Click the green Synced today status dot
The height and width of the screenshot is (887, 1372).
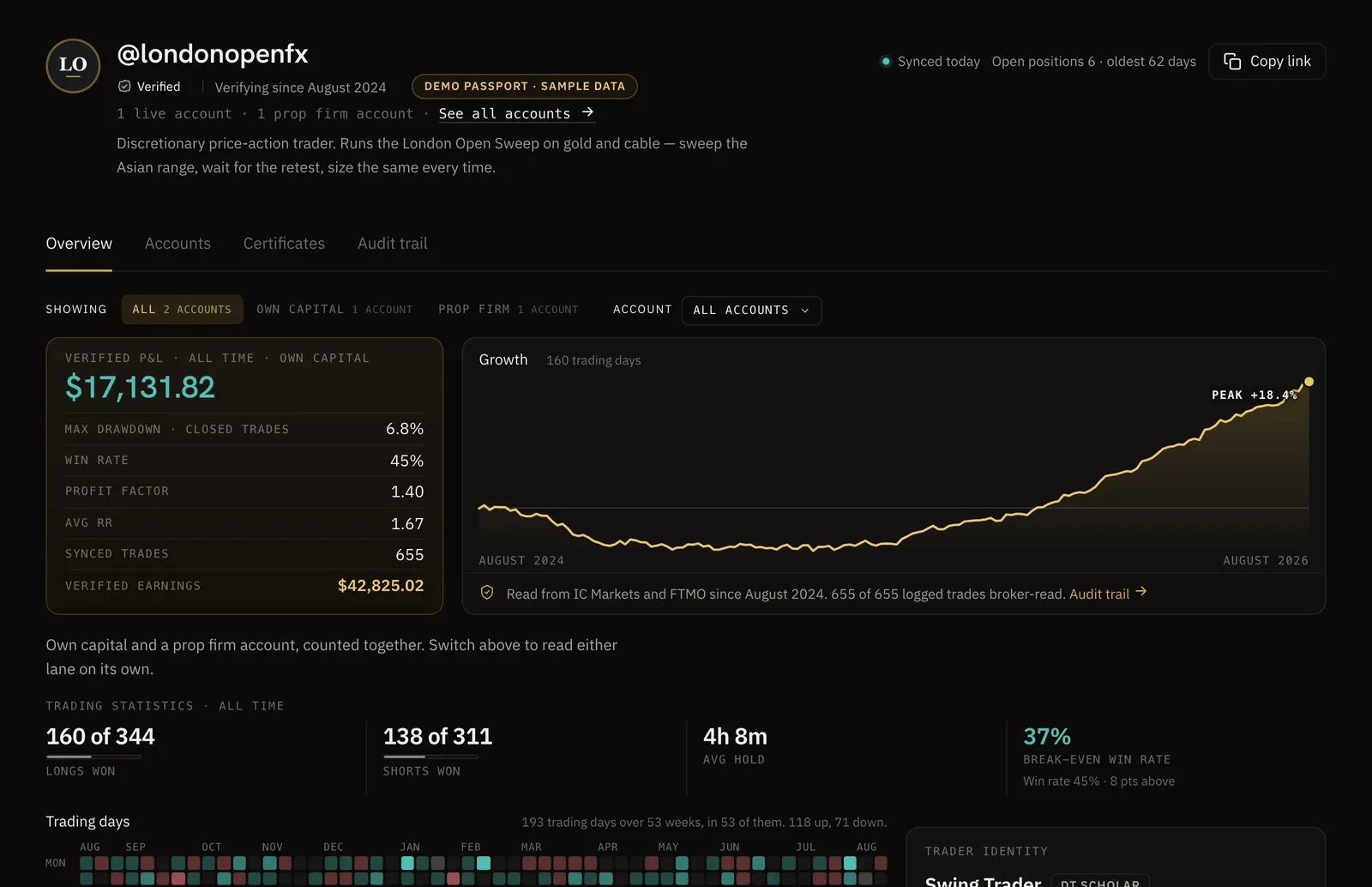tap(886, 61)
